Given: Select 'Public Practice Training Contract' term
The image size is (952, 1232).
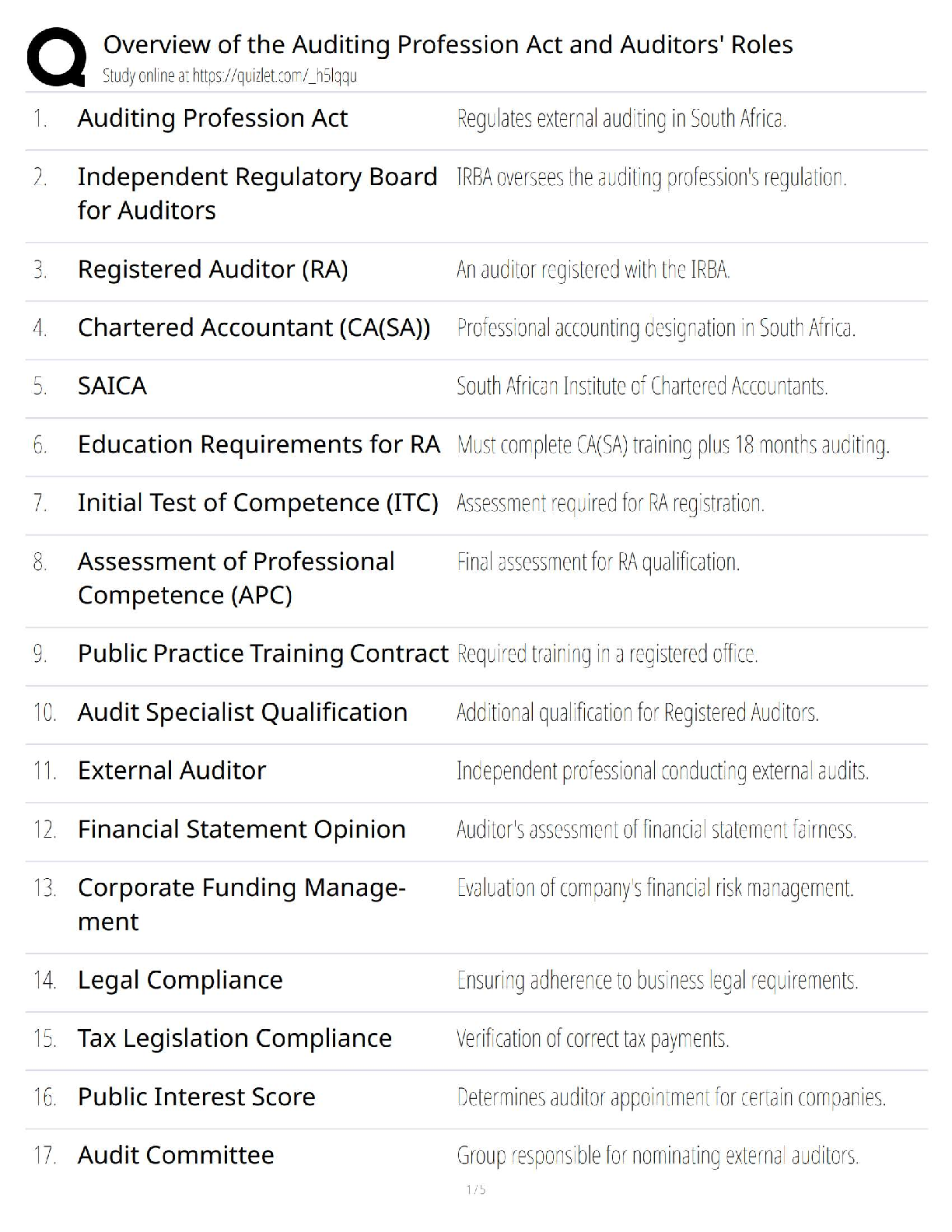Looking at the screenshot, I should point(263,653).
